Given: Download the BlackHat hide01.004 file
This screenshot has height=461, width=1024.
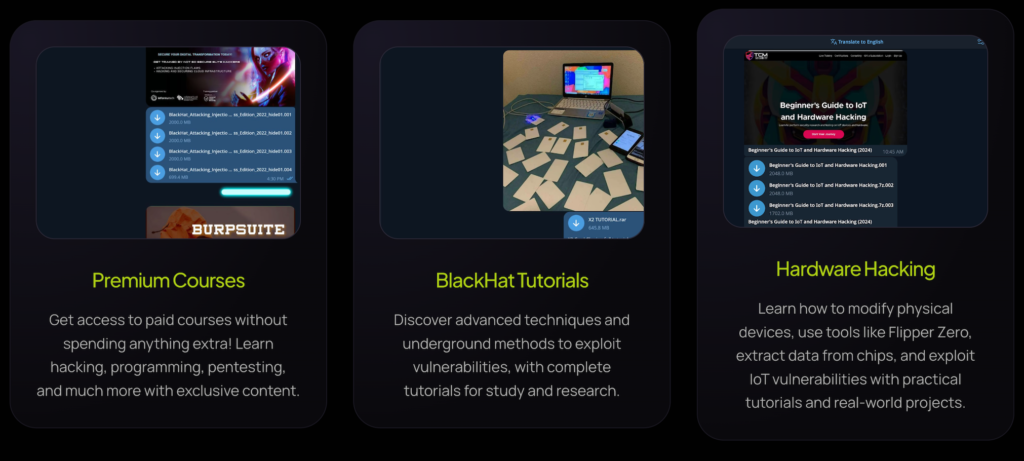Looking at the screenshot, I should point(157,172).
